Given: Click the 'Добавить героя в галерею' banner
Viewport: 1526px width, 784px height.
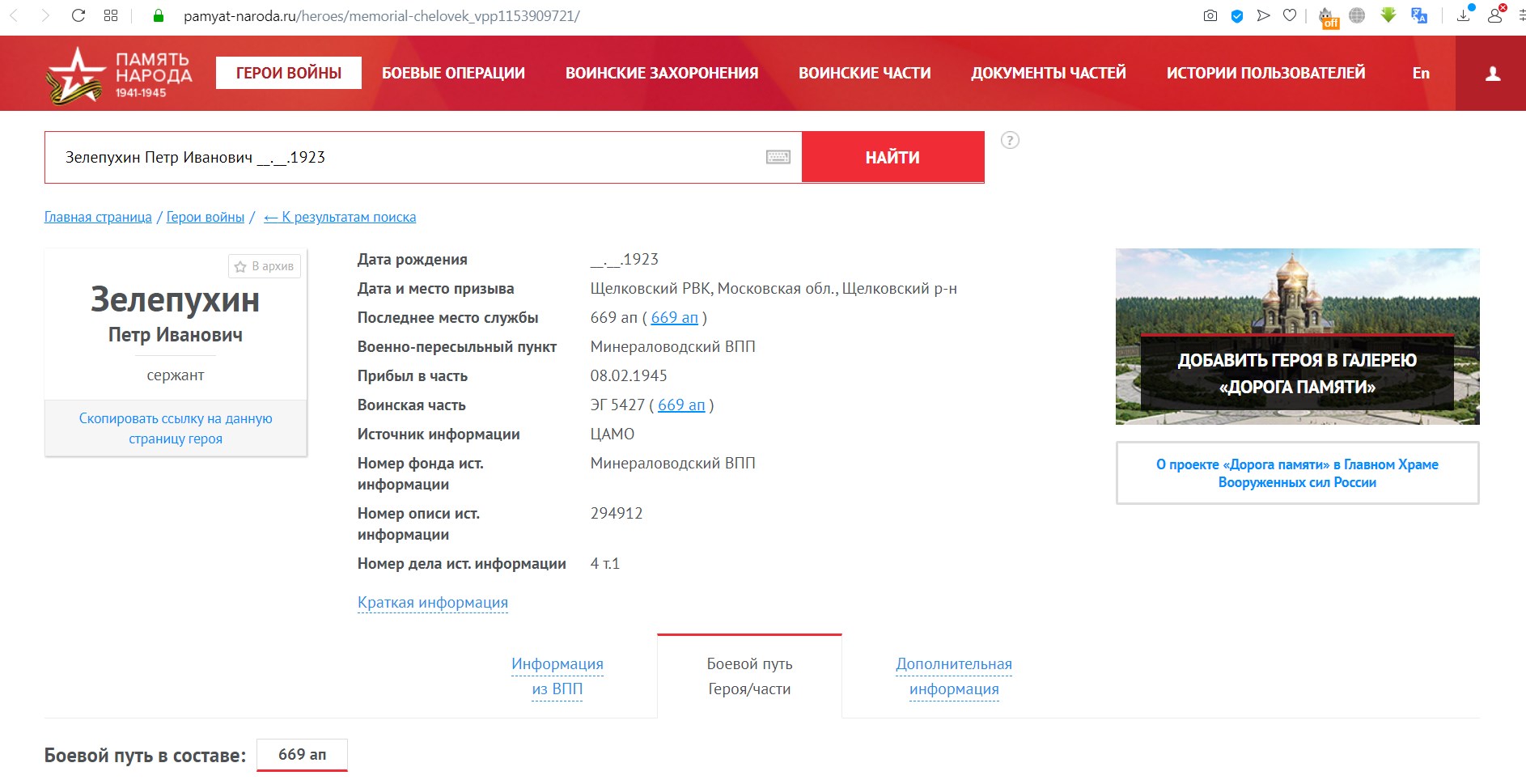Looking at the screenshot, I should point(1297,337).
